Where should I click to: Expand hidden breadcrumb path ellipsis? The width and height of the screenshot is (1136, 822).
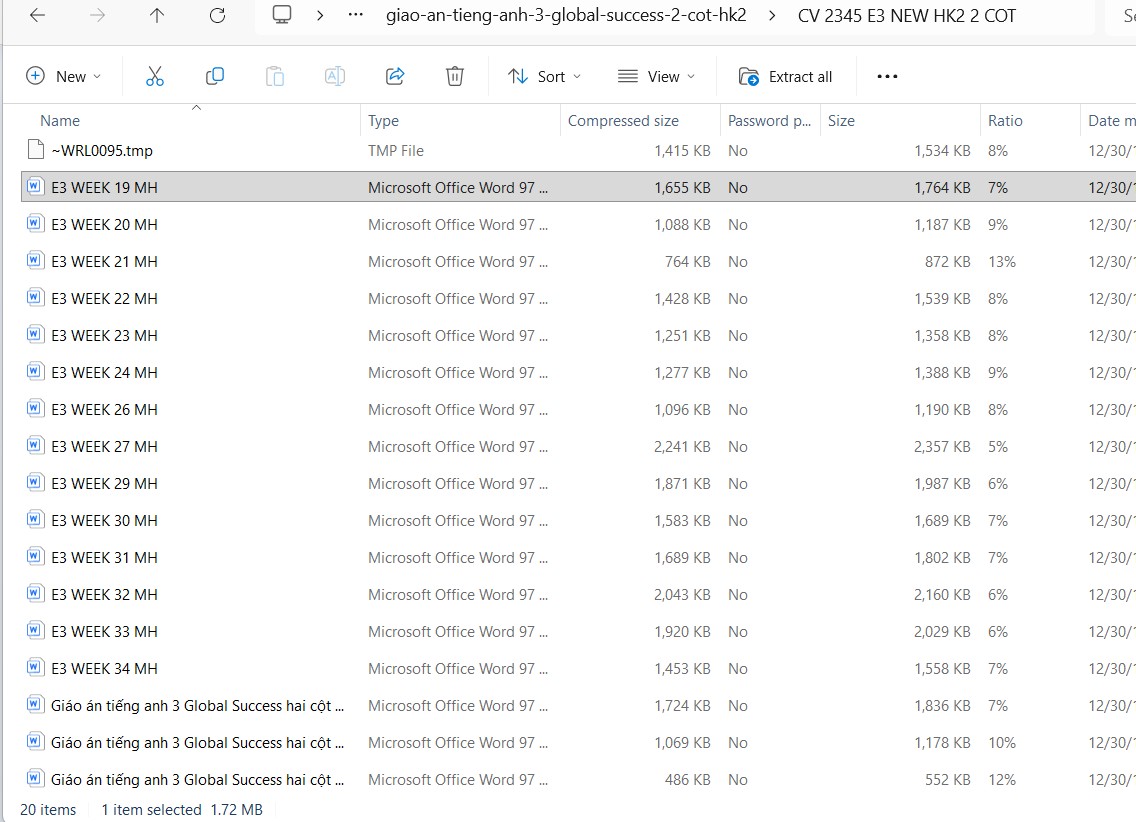pyautogui.click(x=355, y=16)
